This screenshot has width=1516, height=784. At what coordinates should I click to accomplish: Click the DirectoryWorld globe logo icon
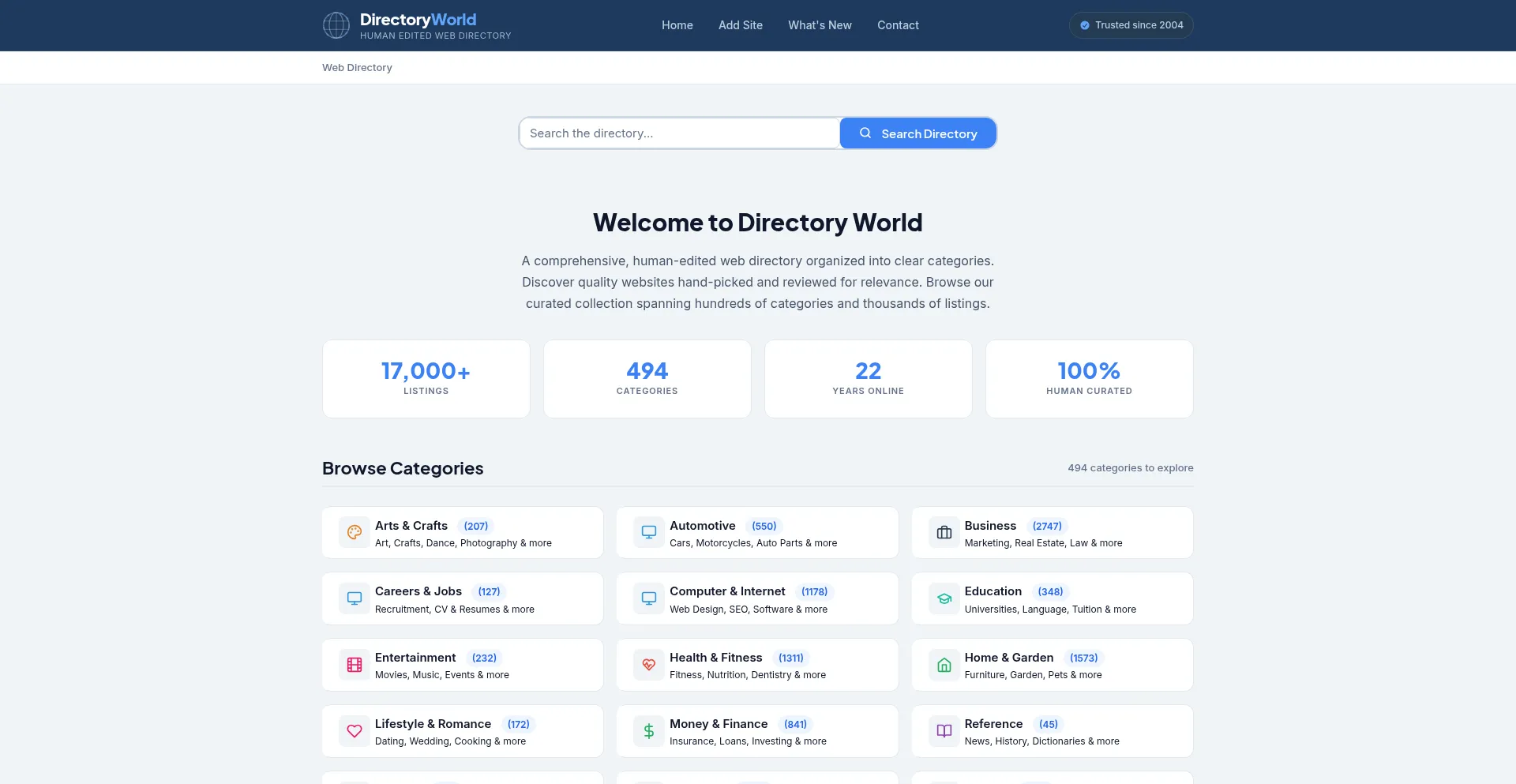336,25
